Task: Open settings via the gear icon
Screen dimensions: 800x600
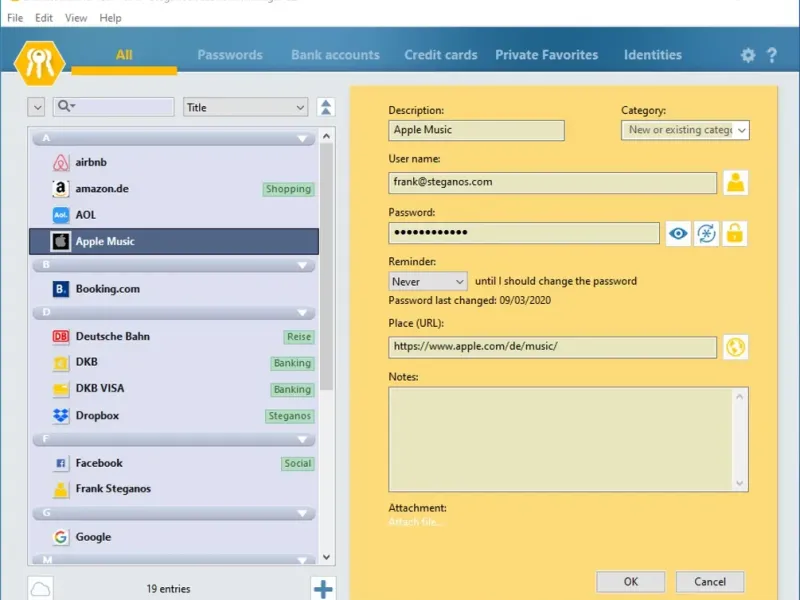Action: coord(747,55)
